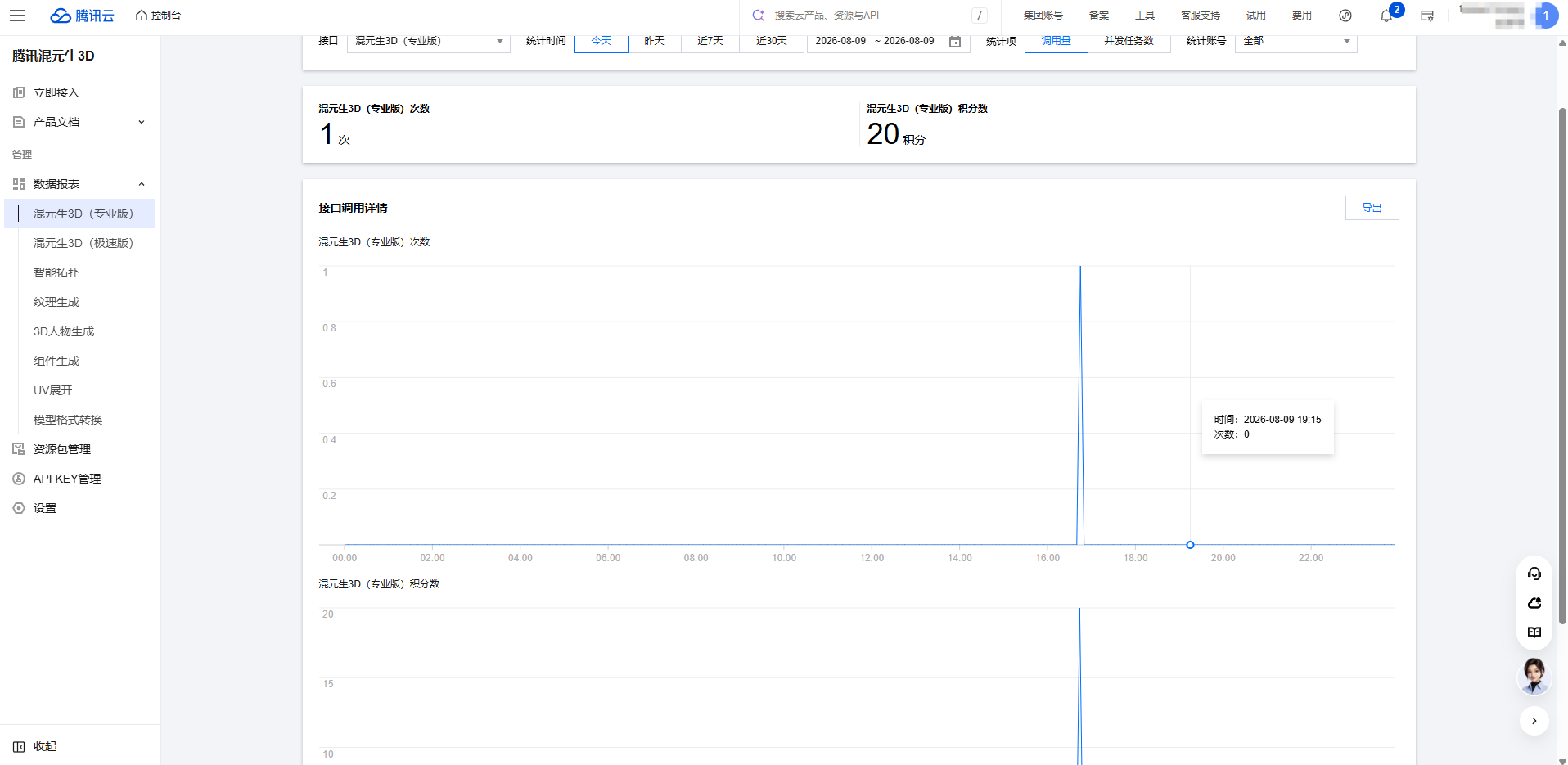Viewport: 1568px width, 765px height.
Task: Expand the 产品文档 chevron
Action: (142, 122)
